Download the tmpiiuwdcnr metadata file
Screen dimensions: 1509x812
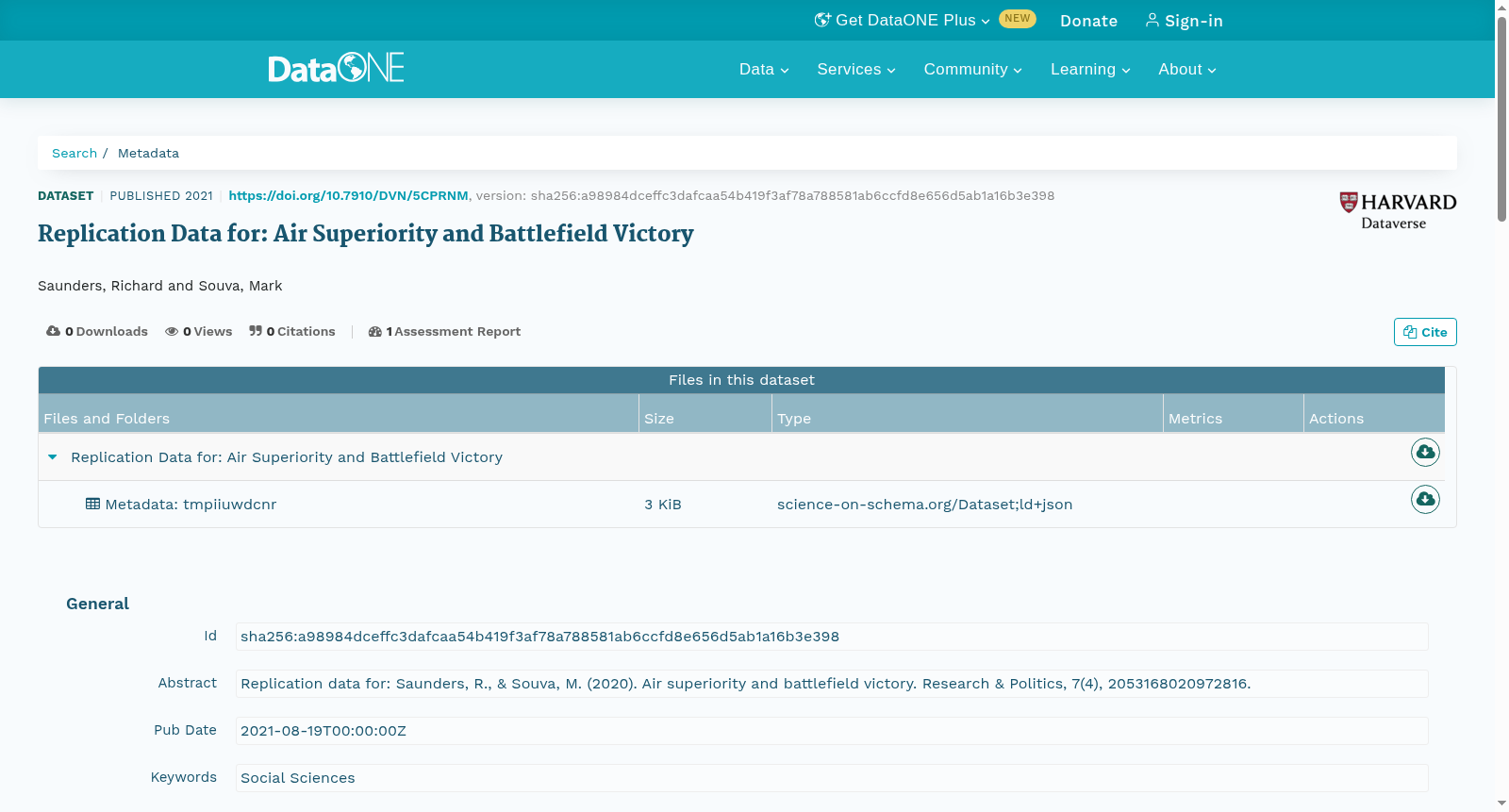pos(1425,499)
